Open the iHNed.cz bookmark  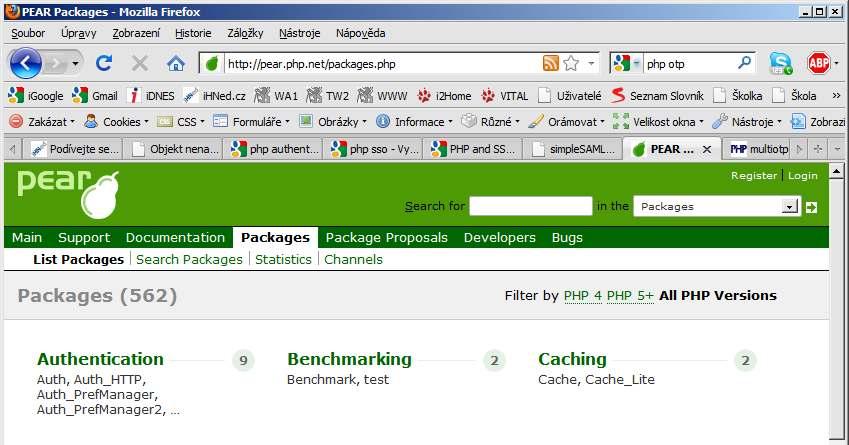214,96
